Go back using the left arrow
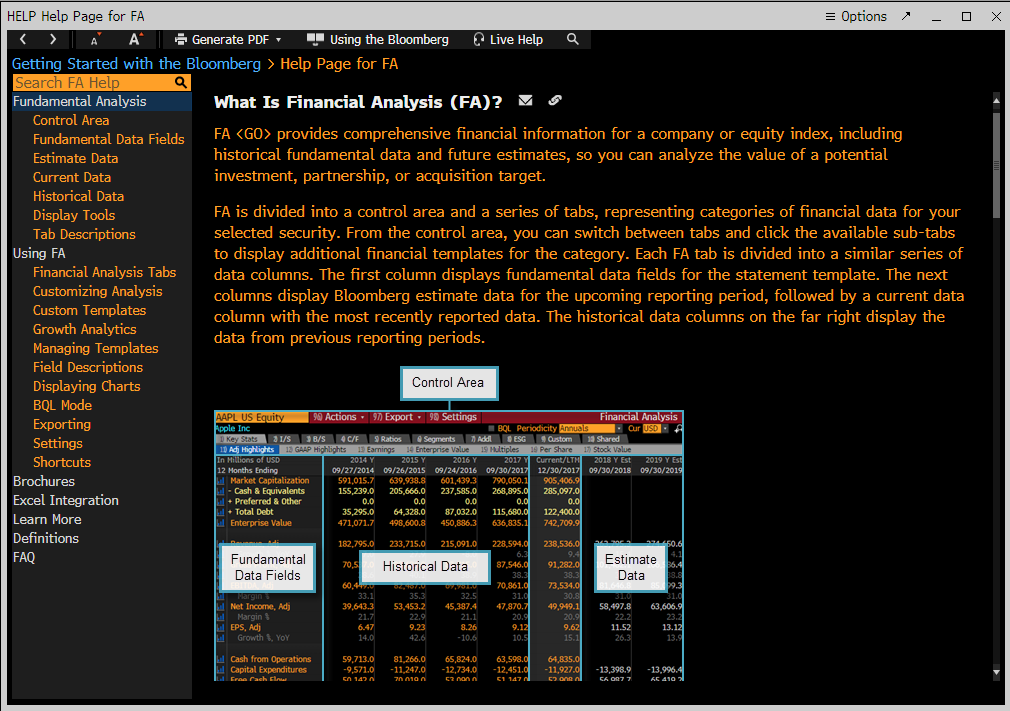This screenshot has height=711, width=1010. click(x=24, y=39)
